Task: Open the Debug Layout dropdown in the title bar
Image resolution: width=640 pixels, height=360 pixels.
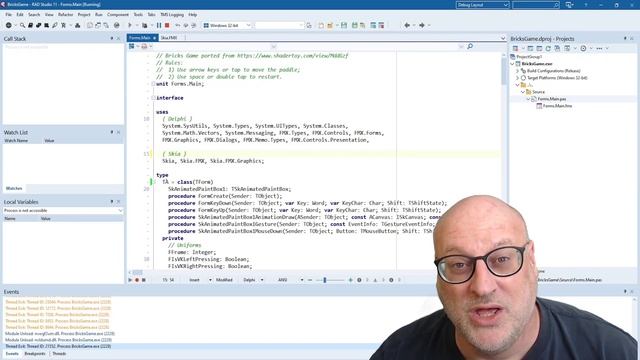Action: (x=506, y=5)
